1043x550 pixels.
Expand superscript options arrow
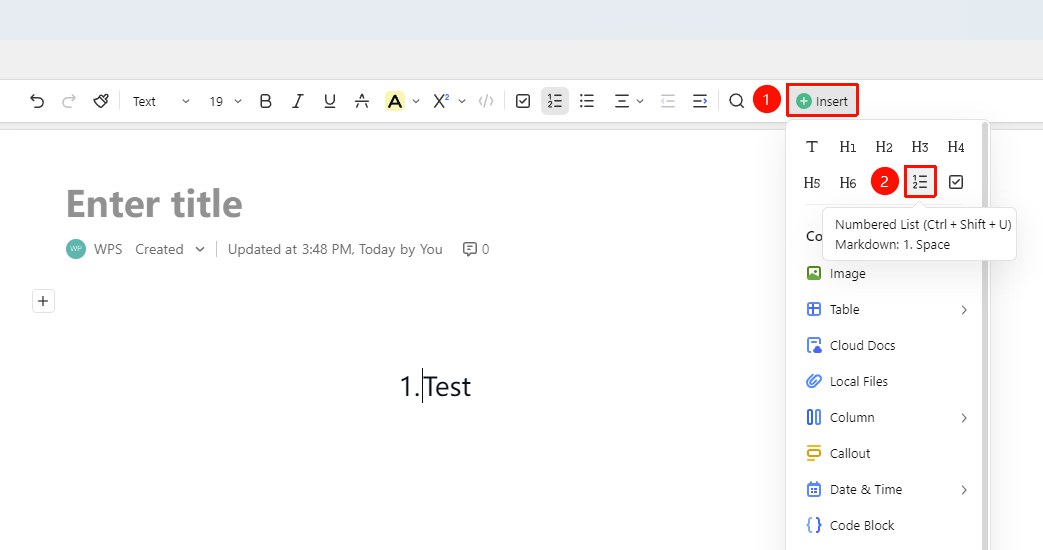(x=462, y=101)
